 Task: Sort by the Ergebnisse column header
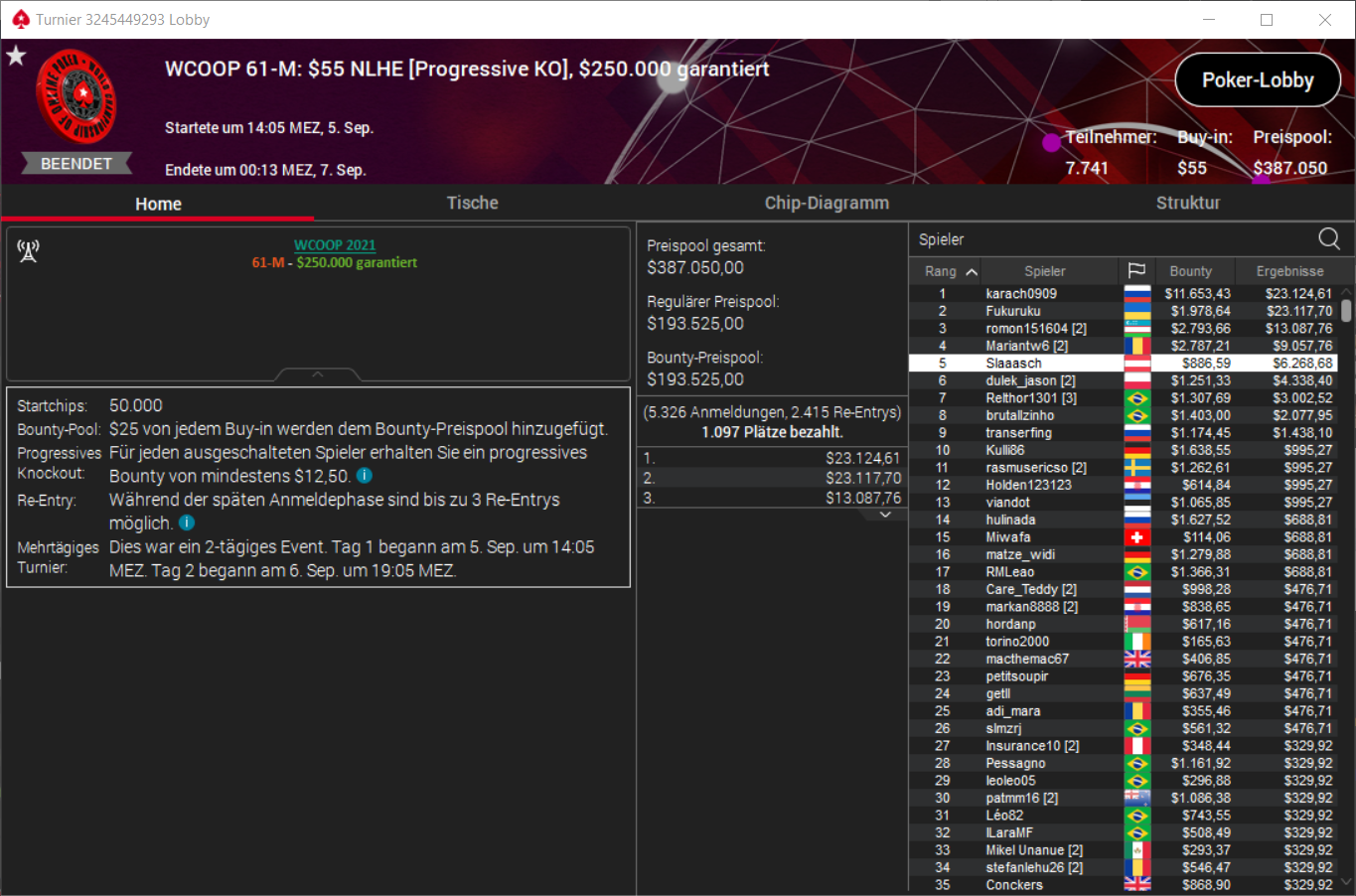pyautogui.click(x=1289, y=271)
